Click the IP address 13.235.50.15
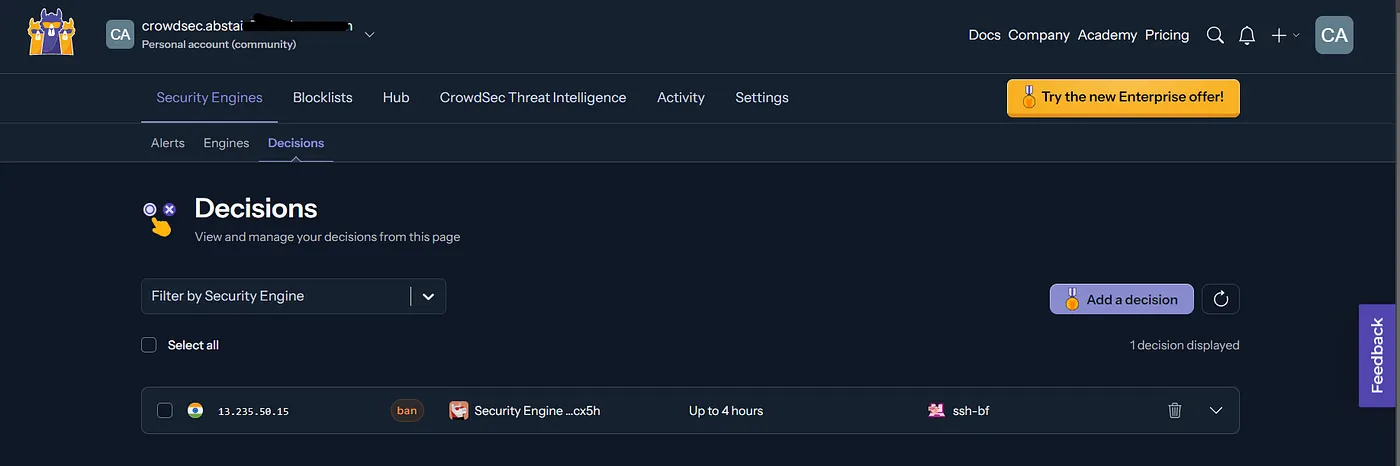 click(253, 411)
